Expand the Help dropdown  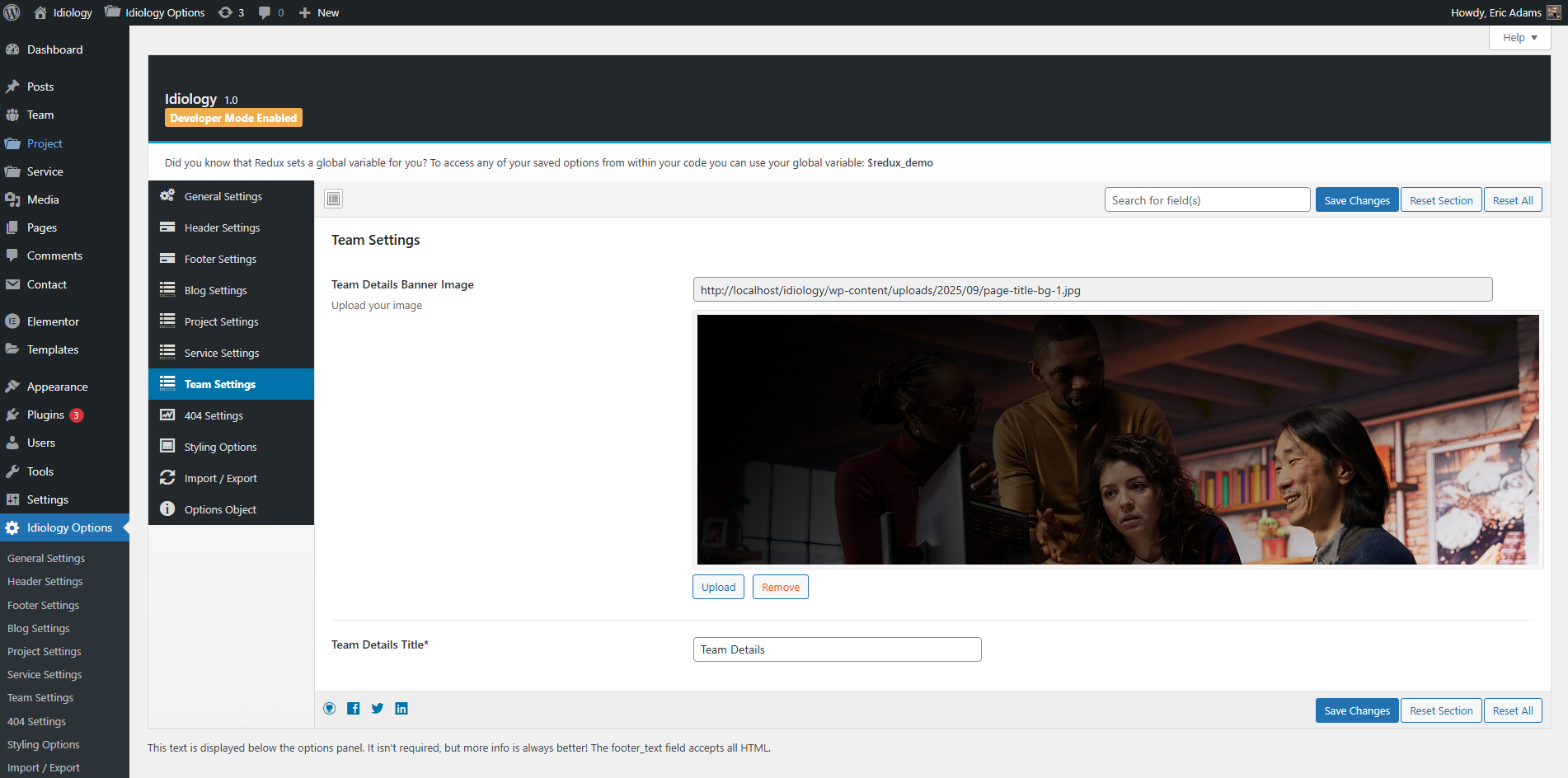(1519, 38)
